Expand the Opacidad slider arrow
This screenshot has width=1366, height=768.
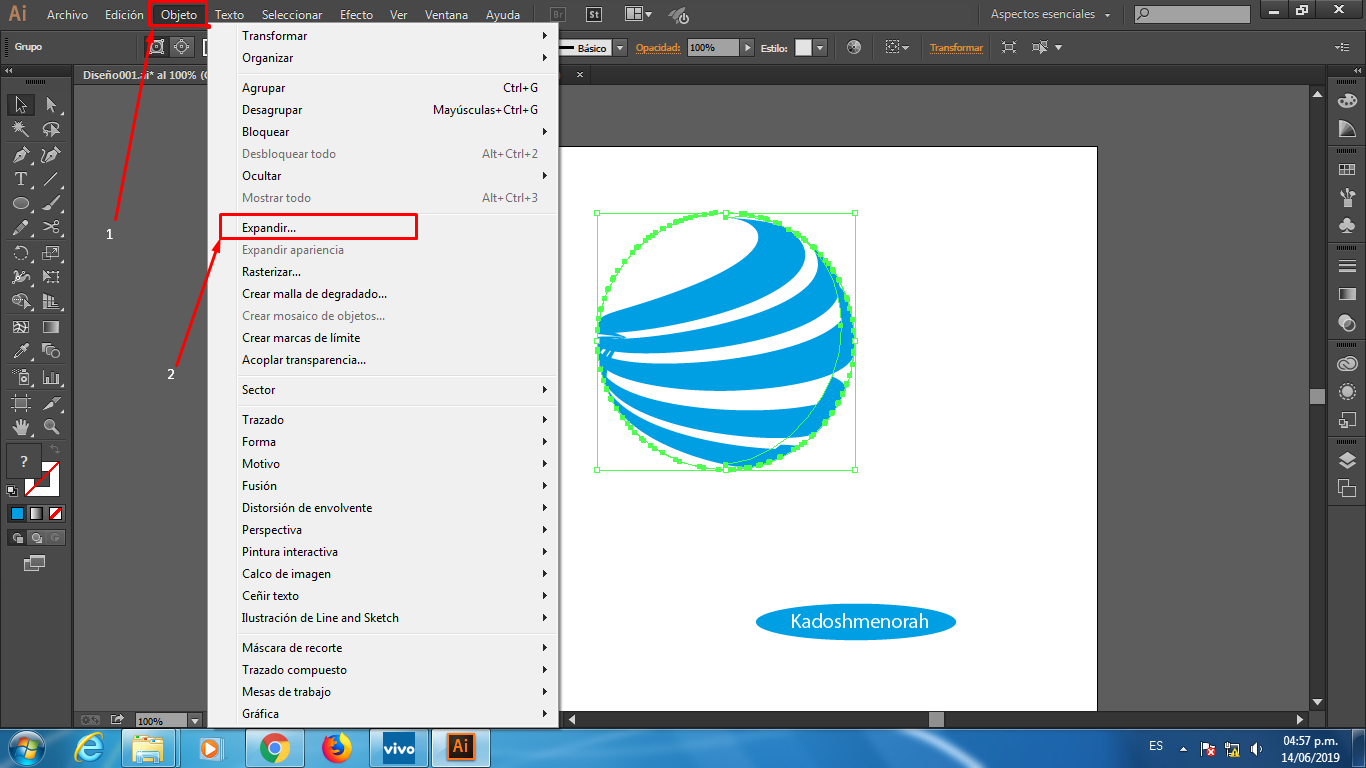[746, 48]
